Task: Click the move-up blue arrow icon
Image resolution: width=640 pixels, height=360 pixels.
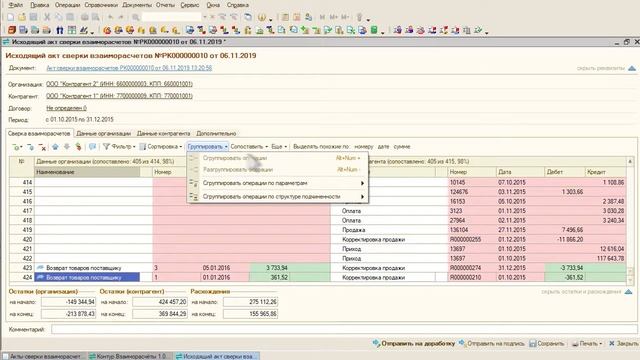Action: [55, 147]
